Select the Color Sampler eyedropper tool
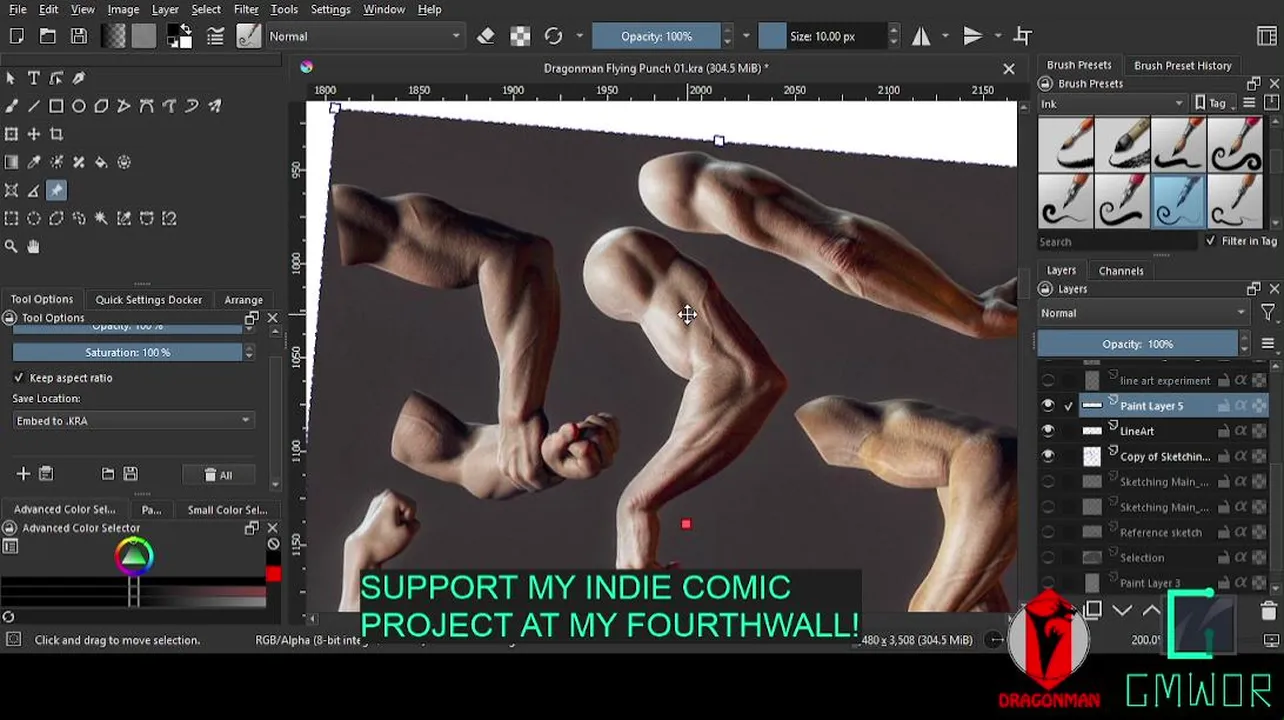Screen dimensions: 1284x720 click(x=33, y=162)
